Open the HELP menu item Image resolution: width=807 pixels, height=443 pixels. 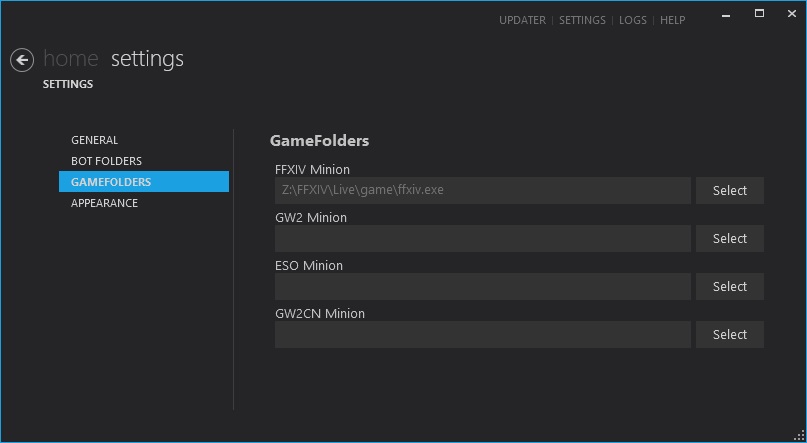(673, 20)
